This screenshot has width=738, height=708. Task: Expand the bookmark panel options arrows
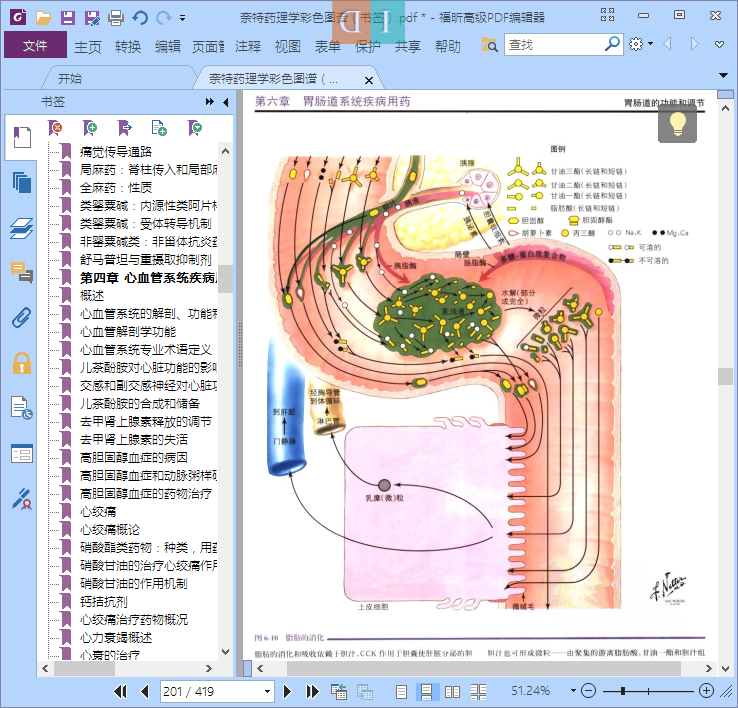(x=209, y=102)
